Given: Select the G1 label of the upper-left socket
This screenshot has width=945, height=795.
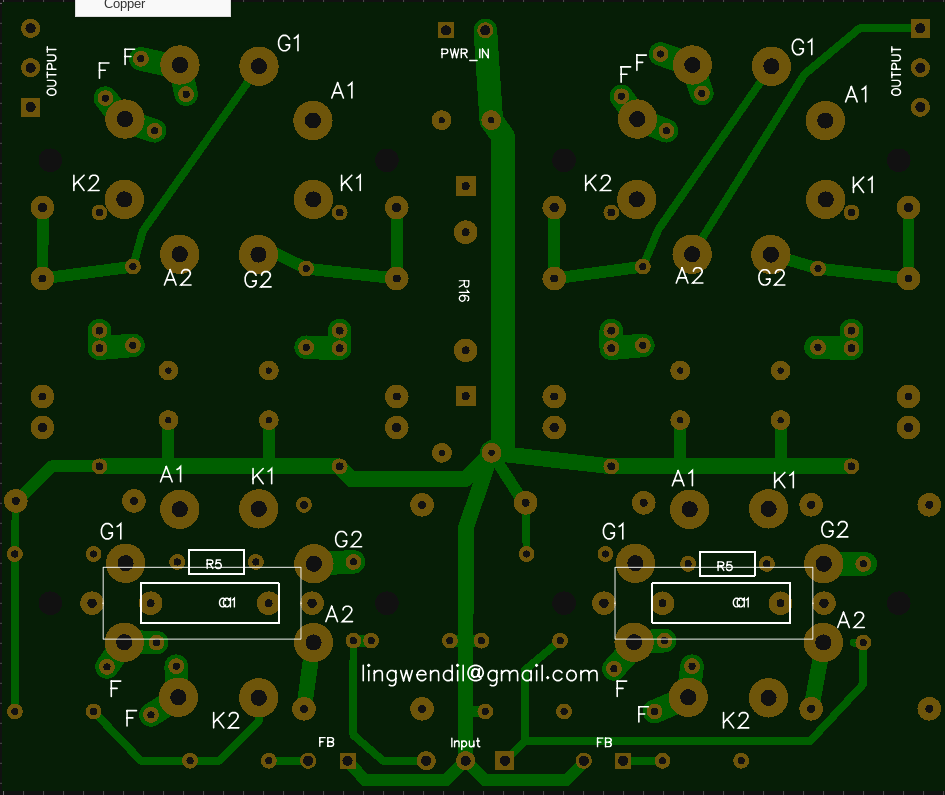Looking at the screenshot, I should pyautogui.click(x=289, y=43).
